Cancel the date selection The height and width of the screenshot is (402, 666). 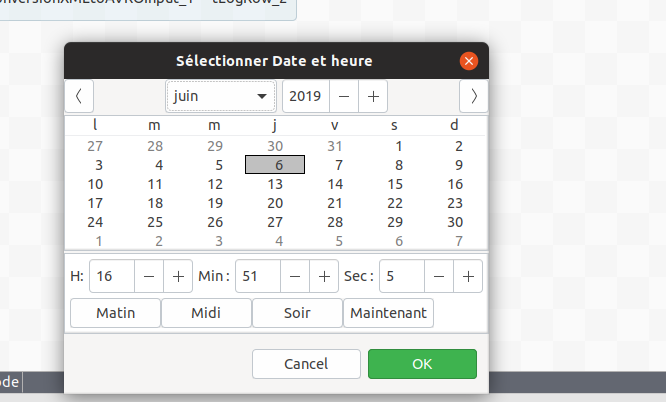[x=306, y=364]
